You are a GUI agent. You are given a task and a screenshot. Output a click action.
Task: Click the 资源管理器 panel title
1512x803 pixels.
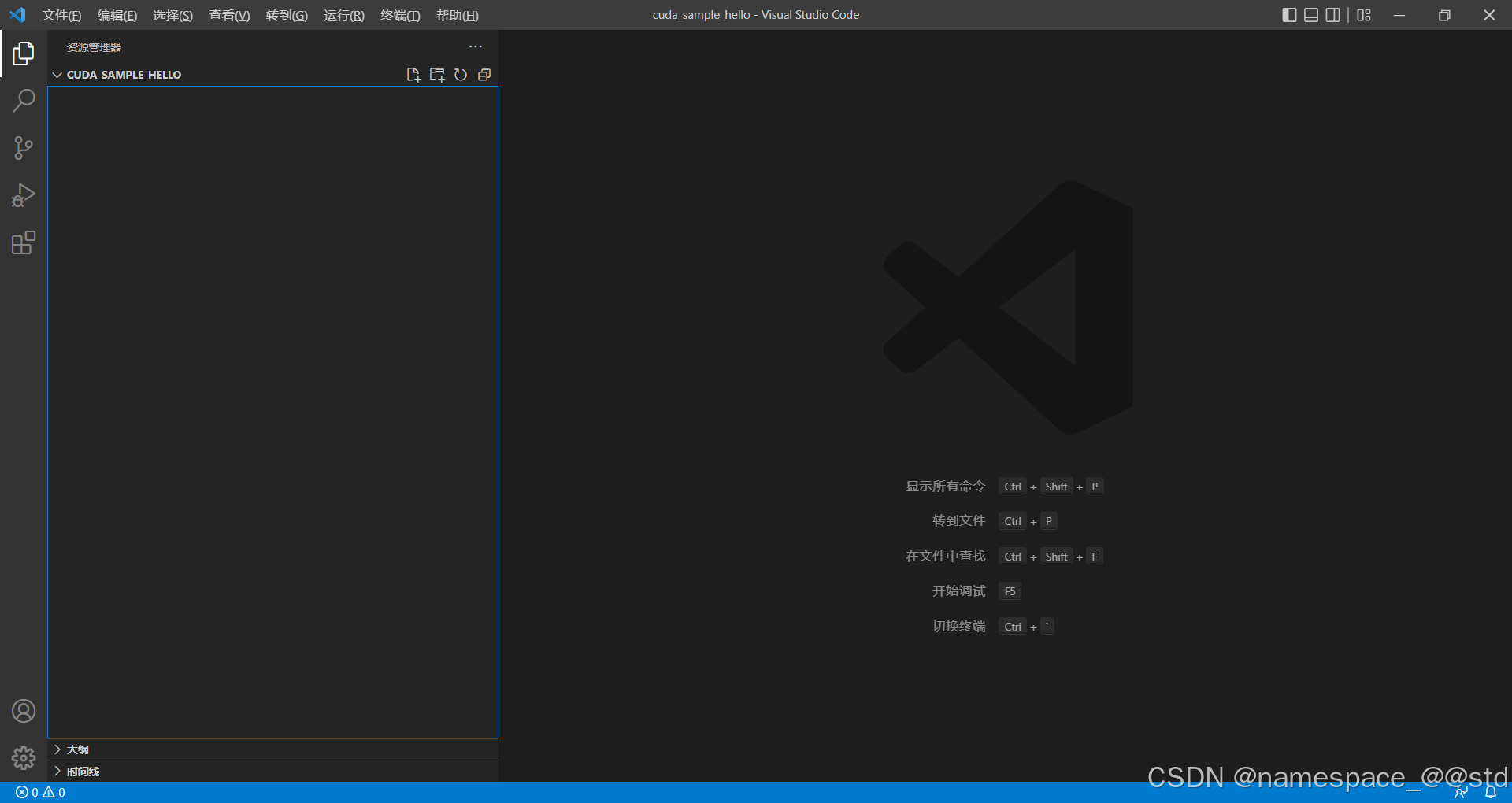94,47
